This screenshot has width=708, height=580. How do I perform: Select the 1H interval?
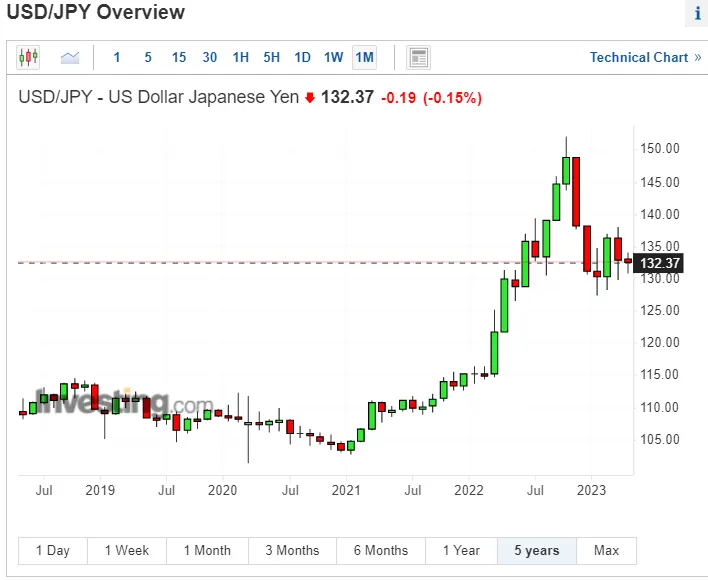241,57
